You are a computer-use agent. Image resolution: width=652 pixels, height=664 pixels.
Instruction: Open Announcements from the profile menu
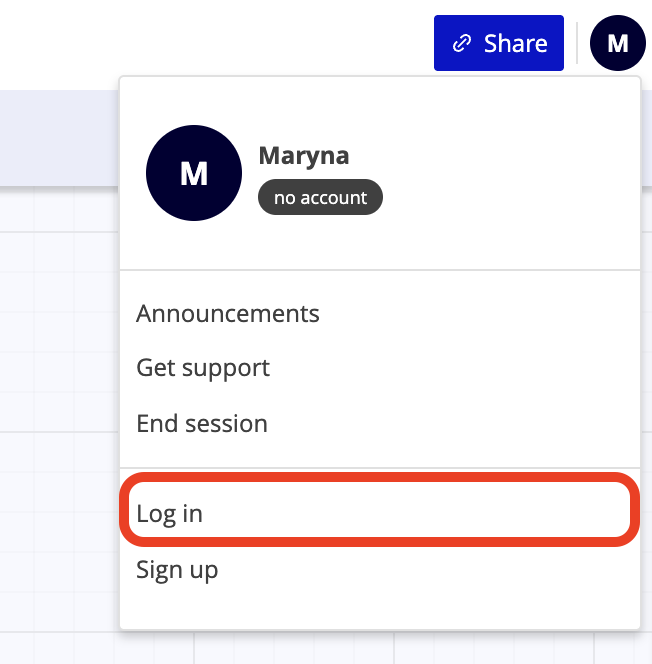click(228, 314)
